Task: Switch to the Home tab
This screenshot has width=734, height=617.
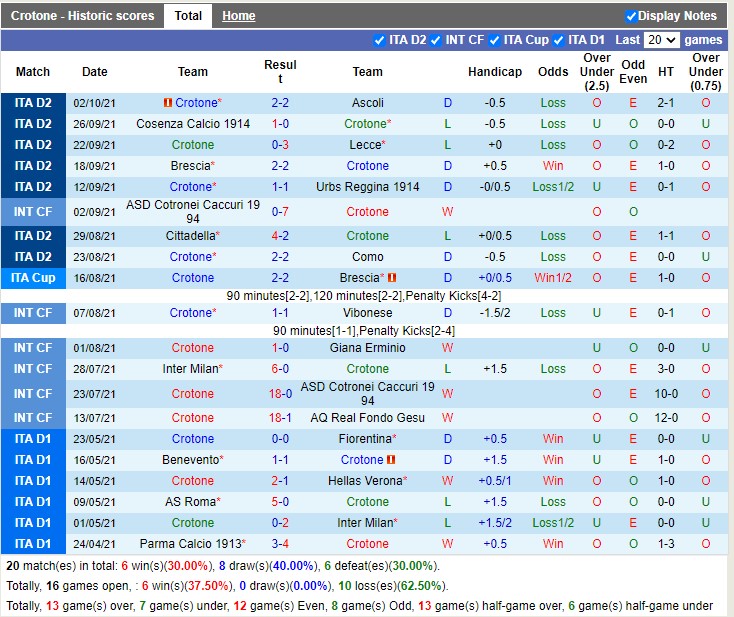Action: click(238, 16)
